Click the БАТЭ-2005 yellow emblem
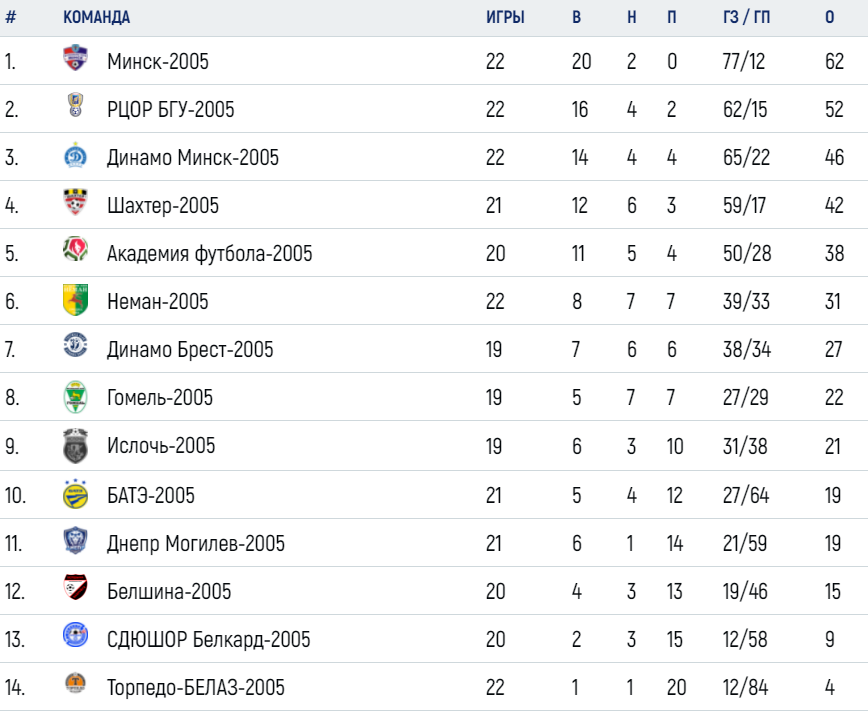868x711 pixels. point(75,494)
